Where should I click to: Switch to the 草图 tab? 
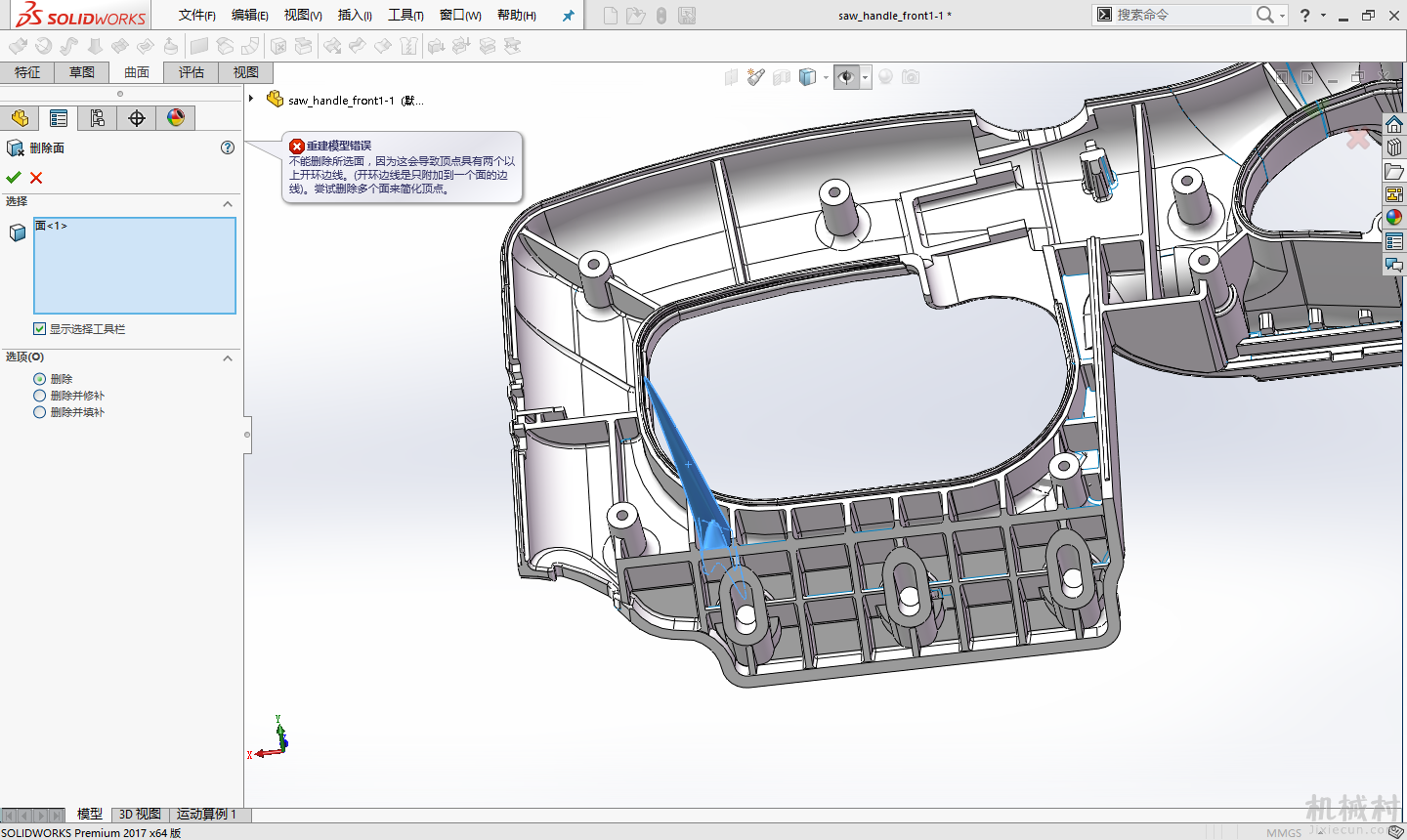click(x=82, y=72)
